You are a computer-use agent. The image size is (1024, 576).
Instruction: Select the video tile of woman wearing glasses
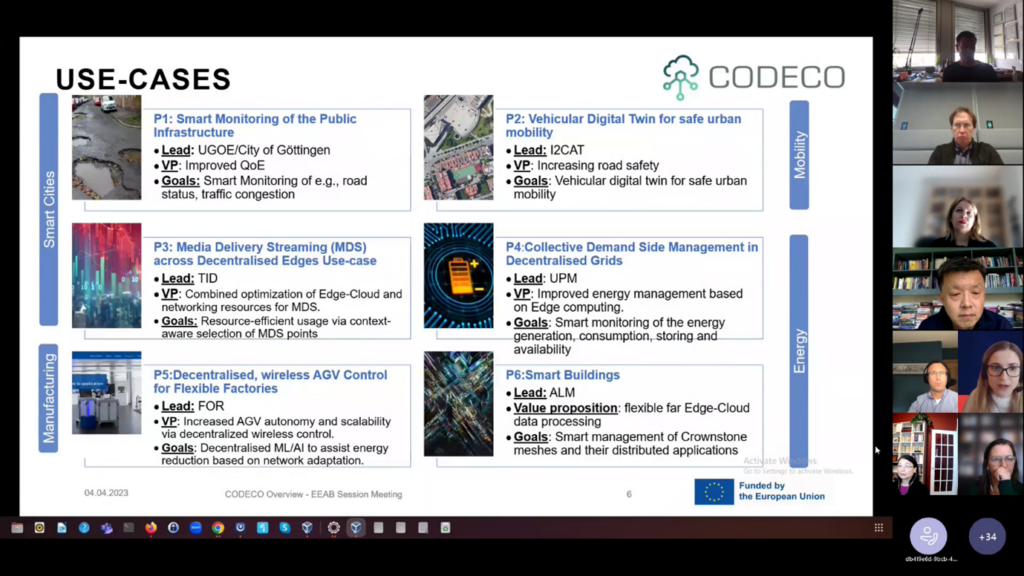click(x=991, y=372)
